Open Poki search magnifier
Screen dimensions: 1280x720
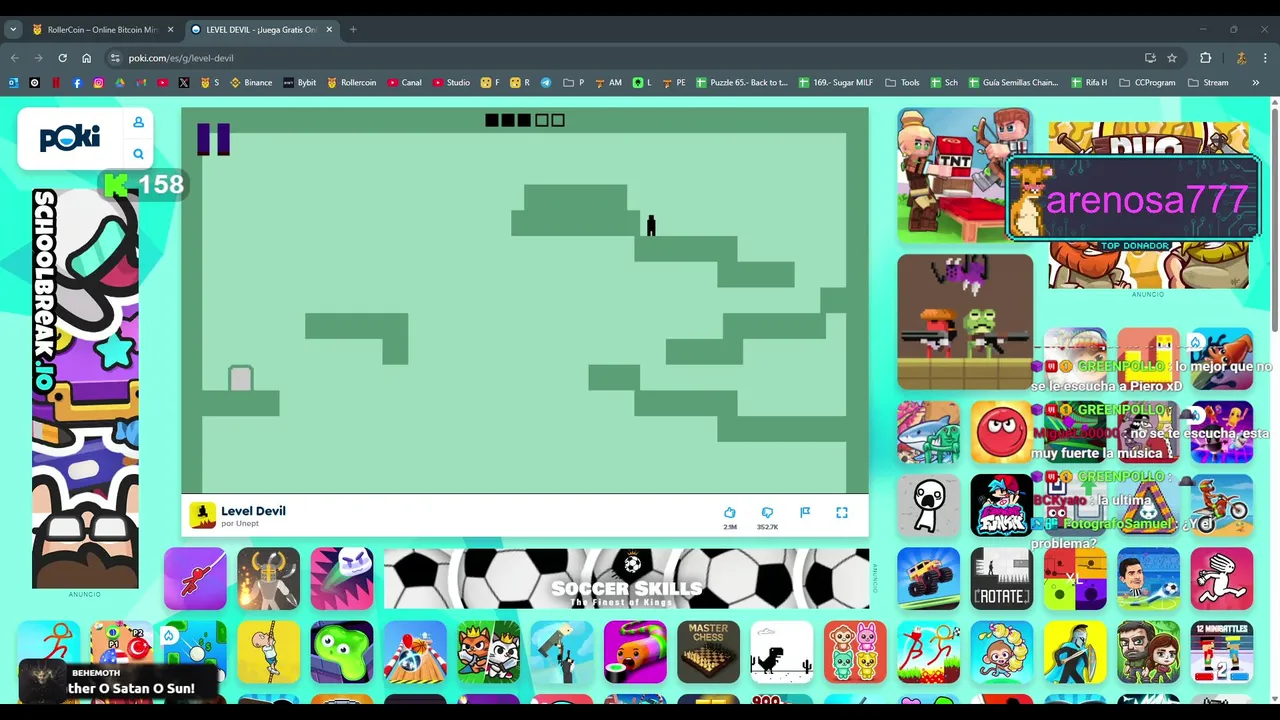138,154
